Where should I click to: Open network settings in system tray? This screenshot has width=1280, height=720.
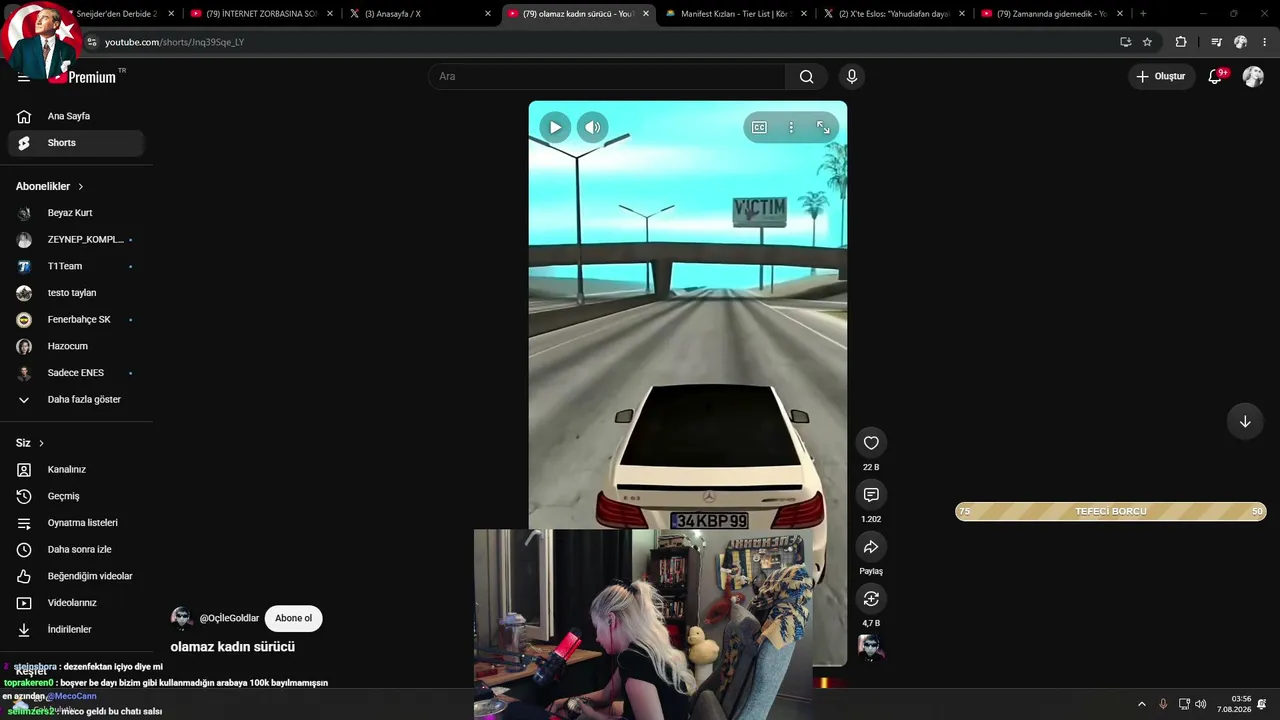click(1184, 704)
